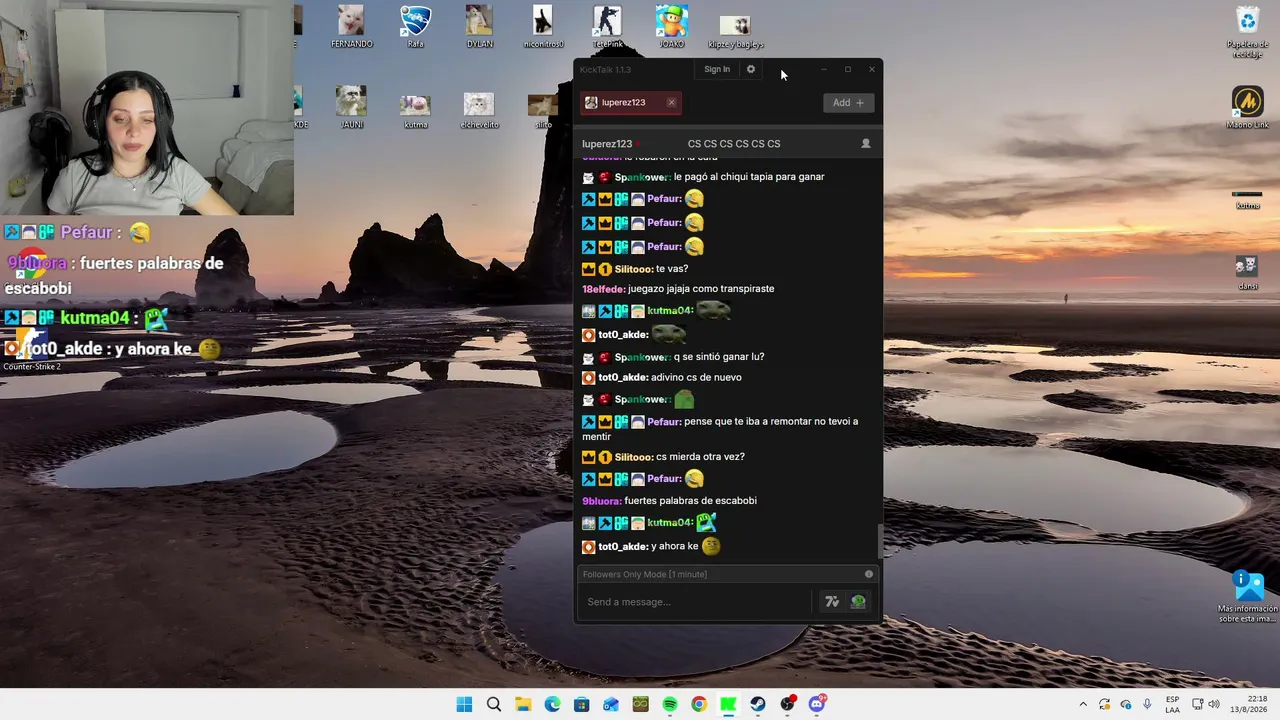The width and height of the screenshot is (1280, 720).
Task: Click the Add channel button
Action: pos(848,102)
